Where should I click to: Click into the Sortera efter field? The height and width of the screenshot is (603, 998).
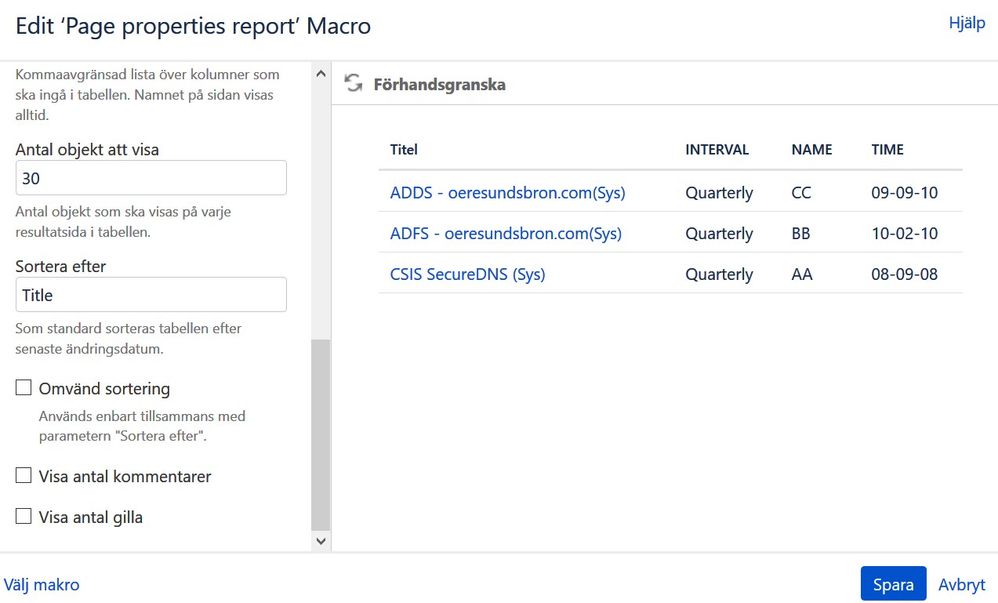pyautogui.click(x=151, y=295)
